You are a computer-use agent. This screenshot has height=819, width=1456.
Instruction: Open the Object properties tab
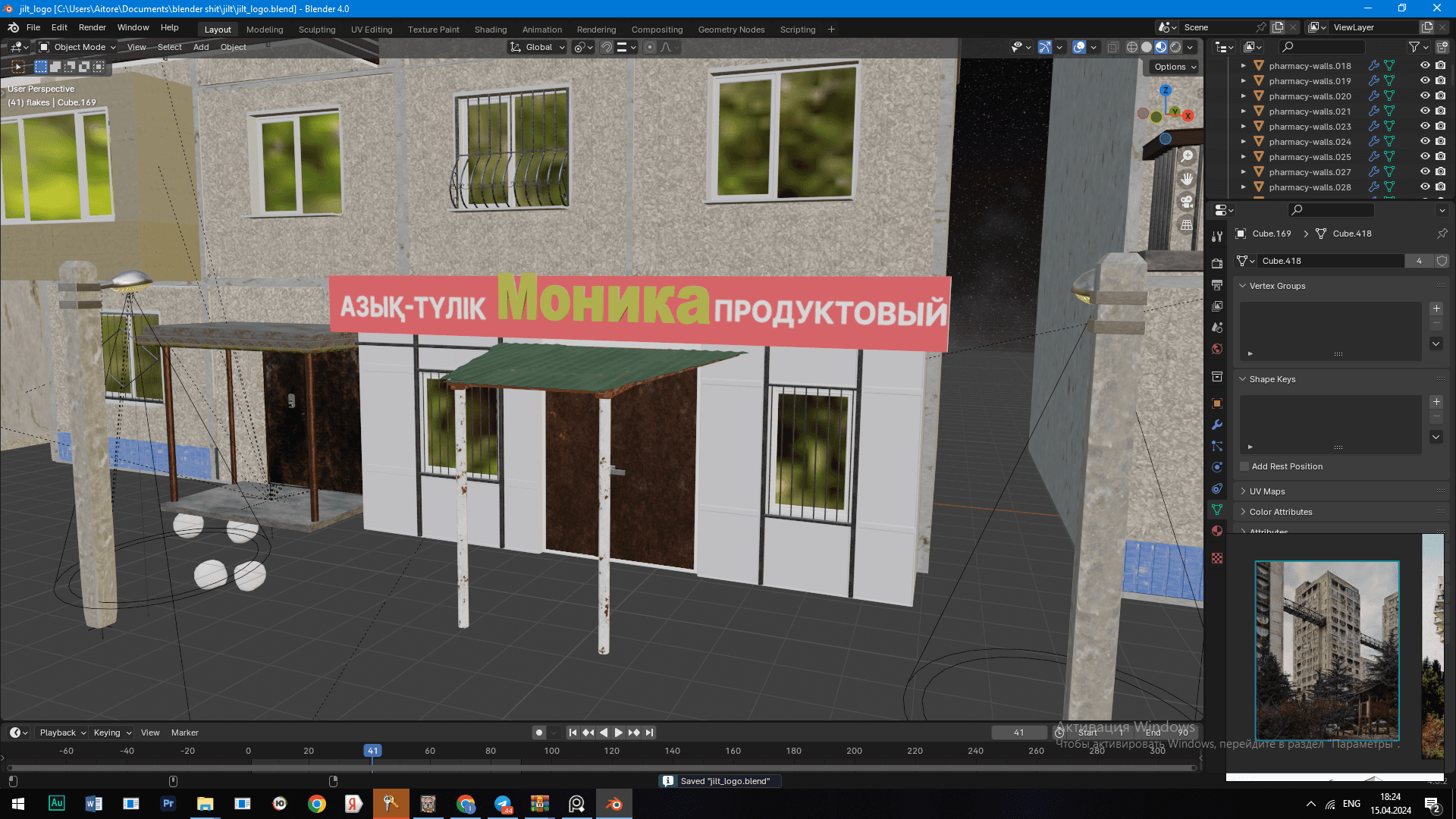(1217, 403)
